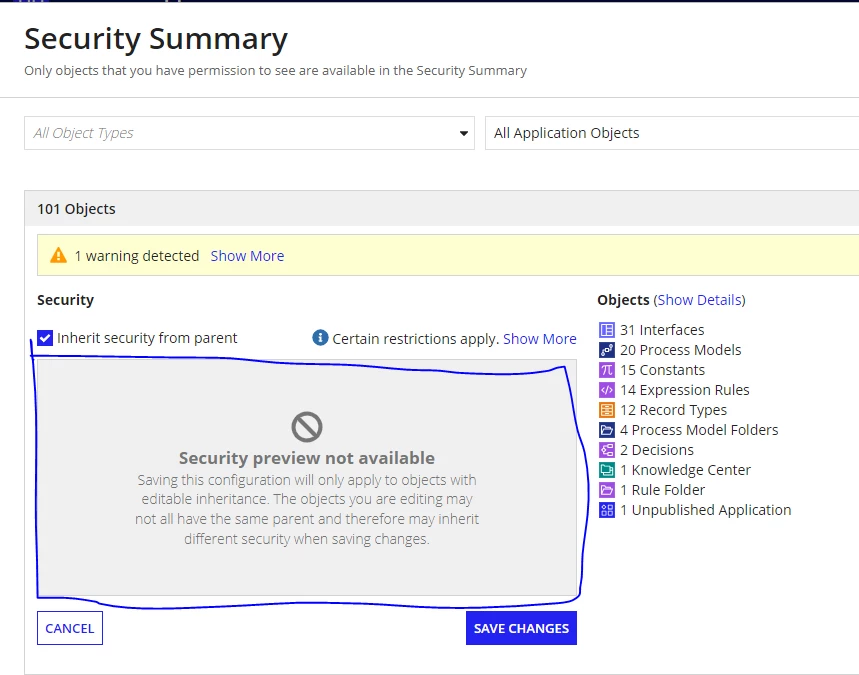Viewport: 859px width, 675px height.
Task: Click the '12 Record Types' text
Action: tap(673, 410)
